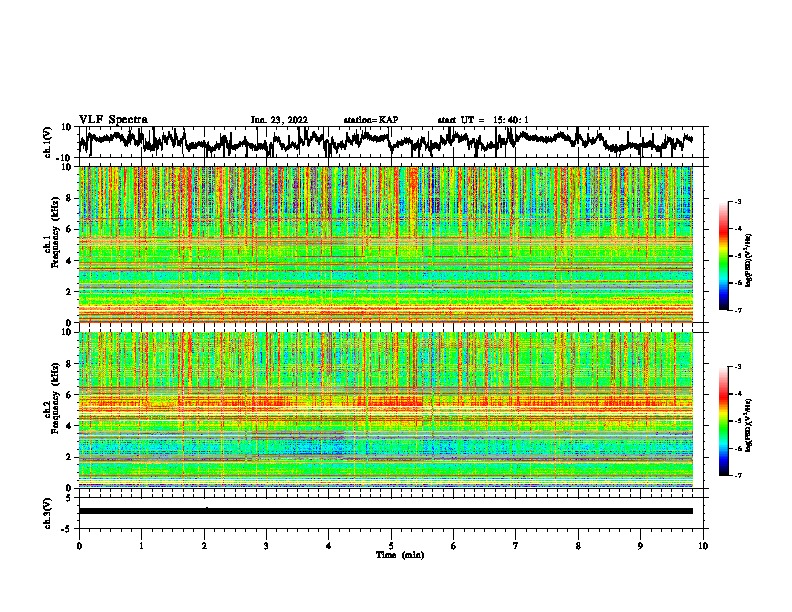Screen dimensions: 792x612
Task: Click the 'VLF Spectra' plot title
Action: coord(113,120)
